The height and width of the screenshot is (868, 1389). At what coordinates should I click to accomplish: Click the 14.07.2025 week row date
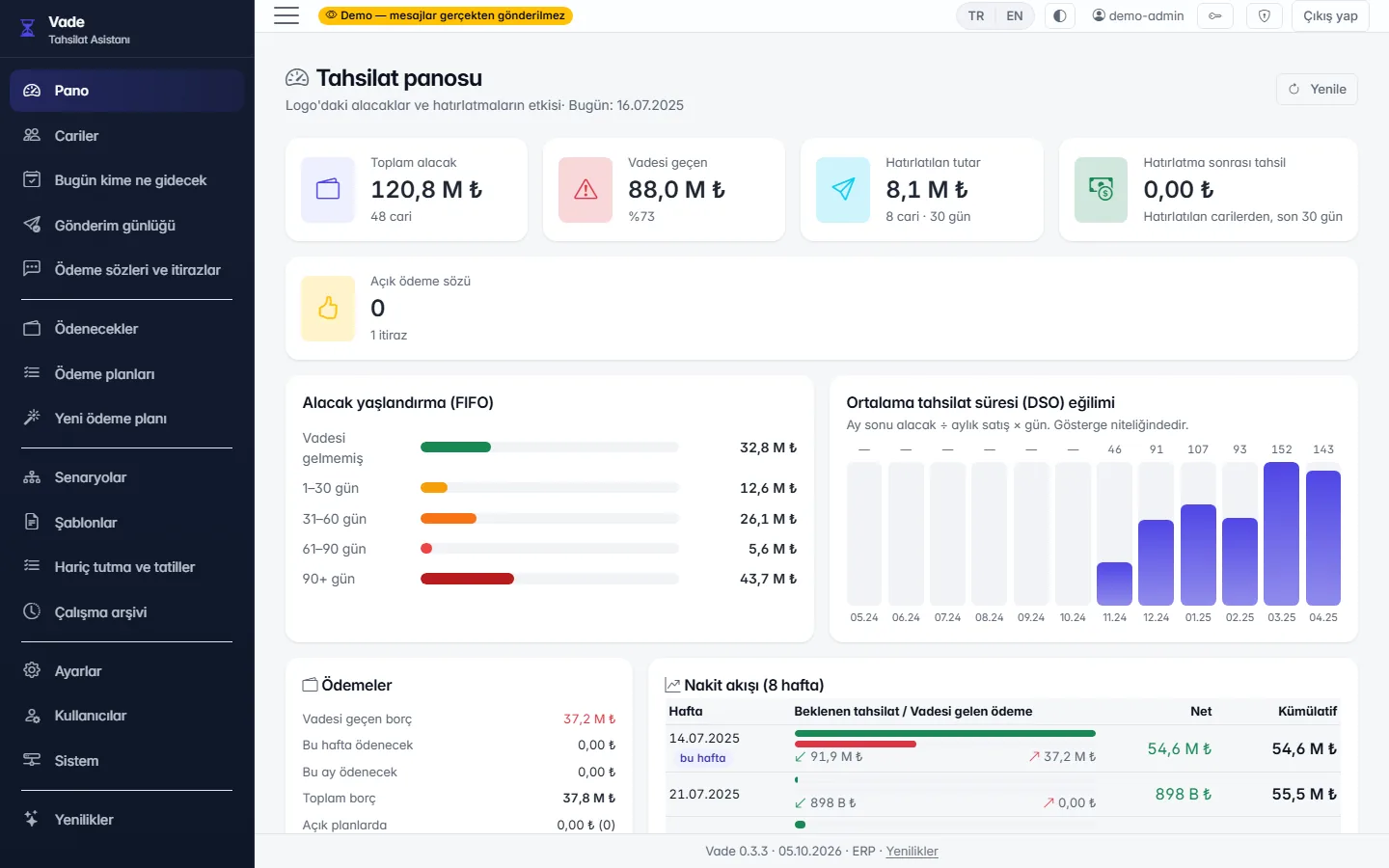pos(704,739)
